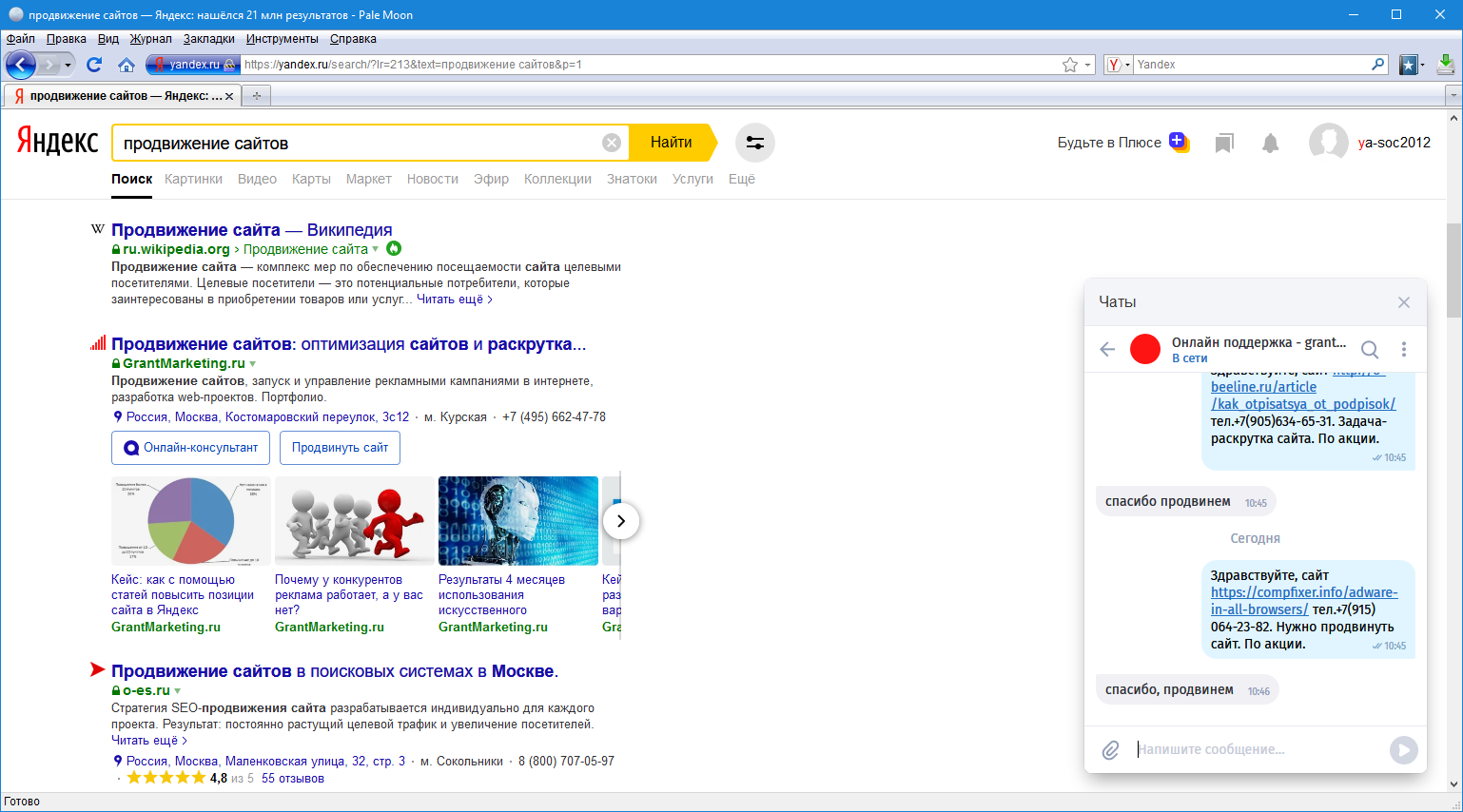This screenshot has height=812, width=1463.
Task: Open the 'Будьте в Плюсе' link
Action: click(x=1109, y=143)
